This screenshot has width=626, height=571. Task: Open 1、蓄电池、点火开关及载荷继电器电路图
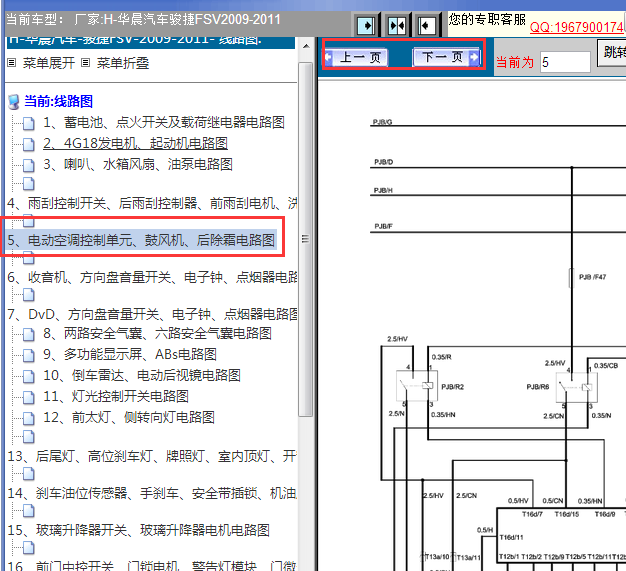[x=164, y=122]
